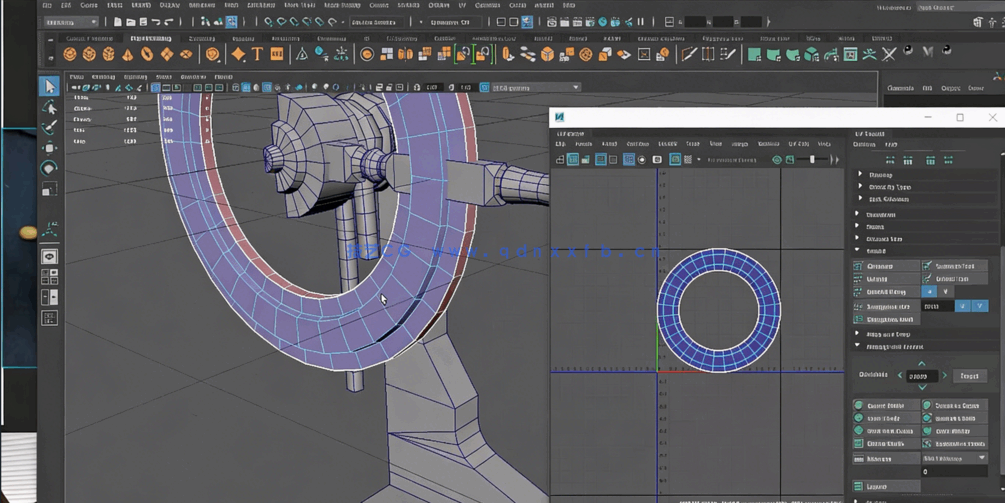Click the Measure button in UV Toolkit

pyautogui.click(x=886, y=458)
